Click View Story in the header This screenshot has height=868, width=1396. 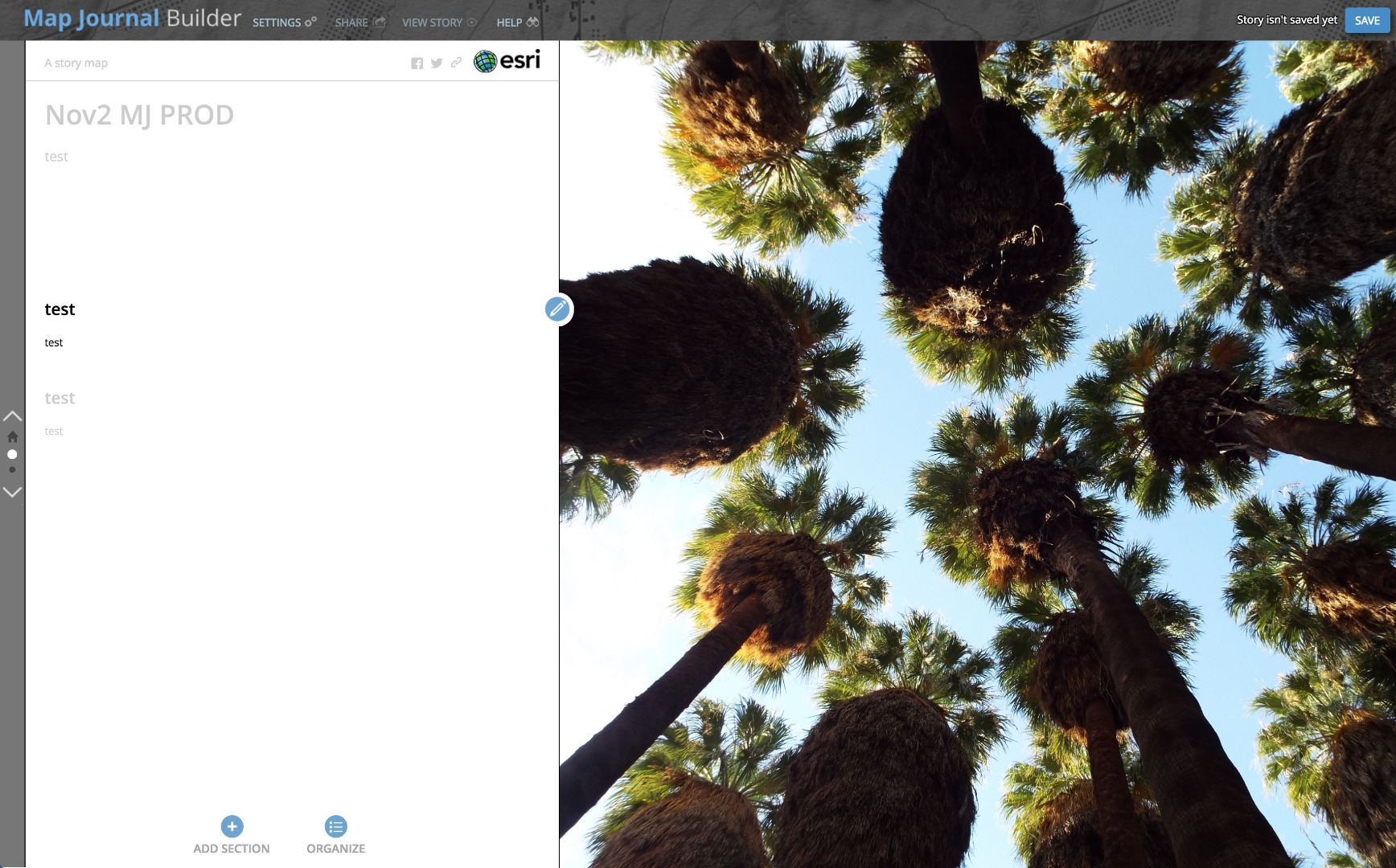(439, 23)
